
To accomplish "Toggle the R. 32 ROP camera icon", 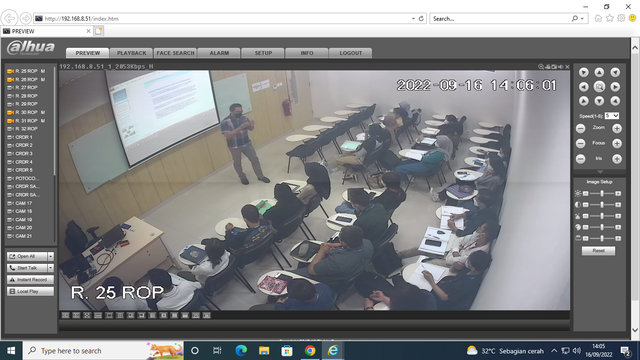I will [10, 129].
